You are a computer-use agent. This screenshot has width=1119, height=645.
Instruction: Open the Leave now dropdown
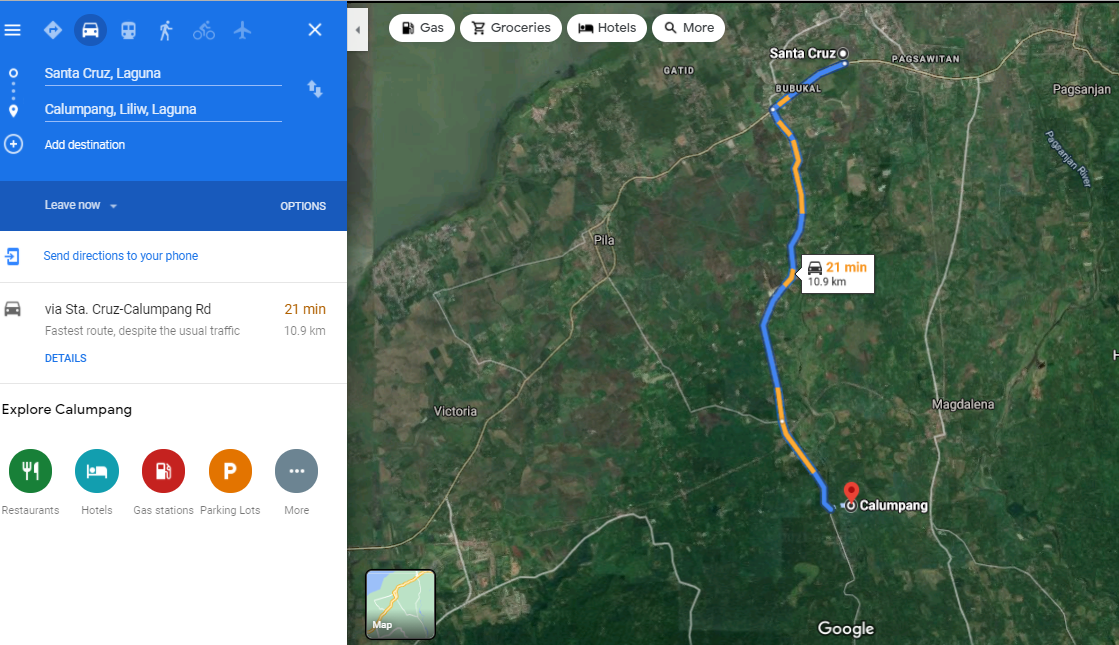pos(81,205)
